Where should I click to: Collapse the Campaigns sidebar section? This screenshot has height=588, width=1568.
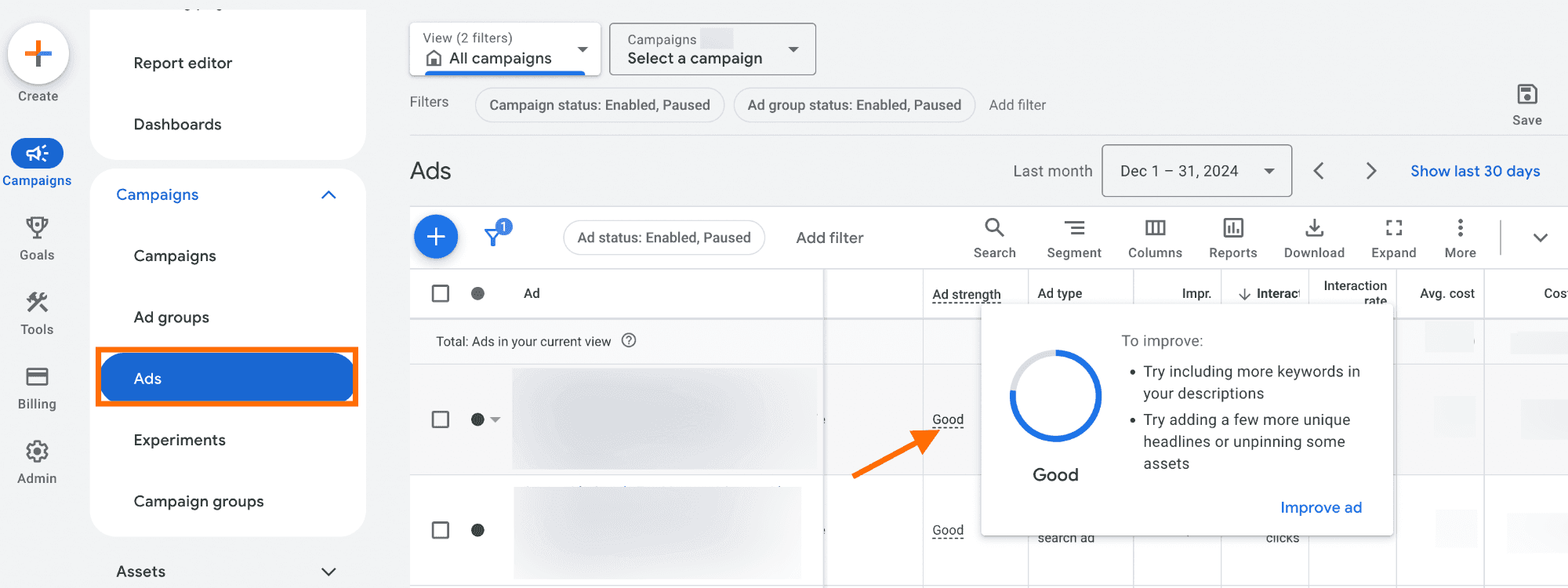coord(329,194)
